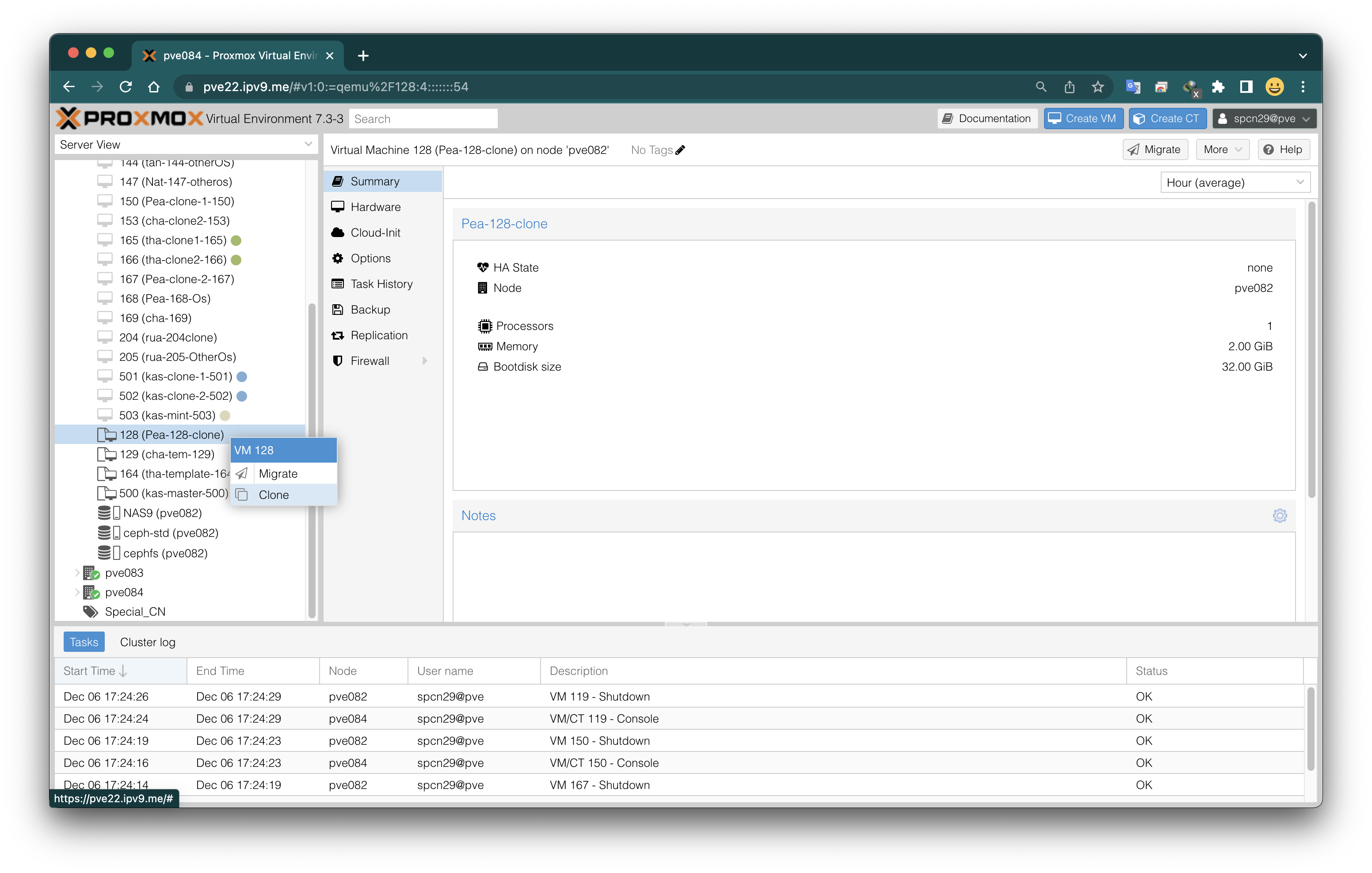Go back with the browser back arrow
This screenshot has height=873, width=1372.
pos(69,87)
